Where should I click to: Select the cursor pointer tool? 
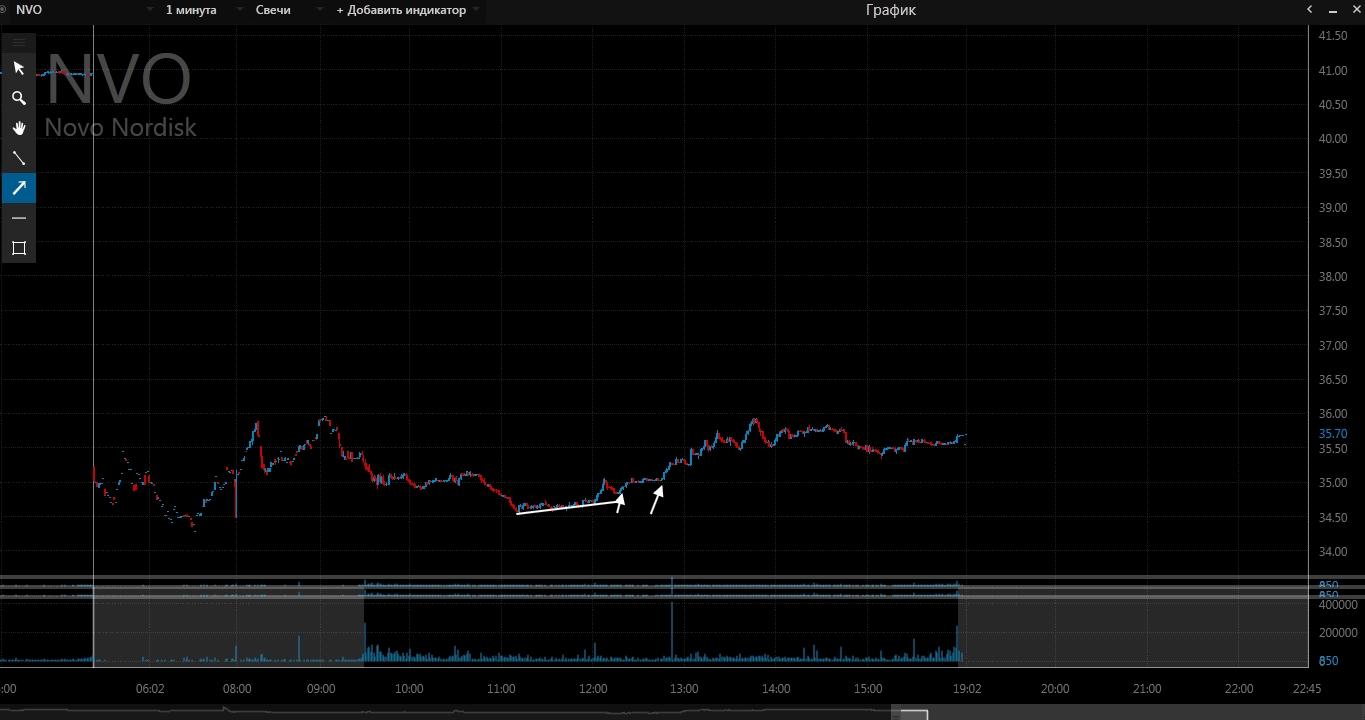pyautogui.click(x=18, y=68)
